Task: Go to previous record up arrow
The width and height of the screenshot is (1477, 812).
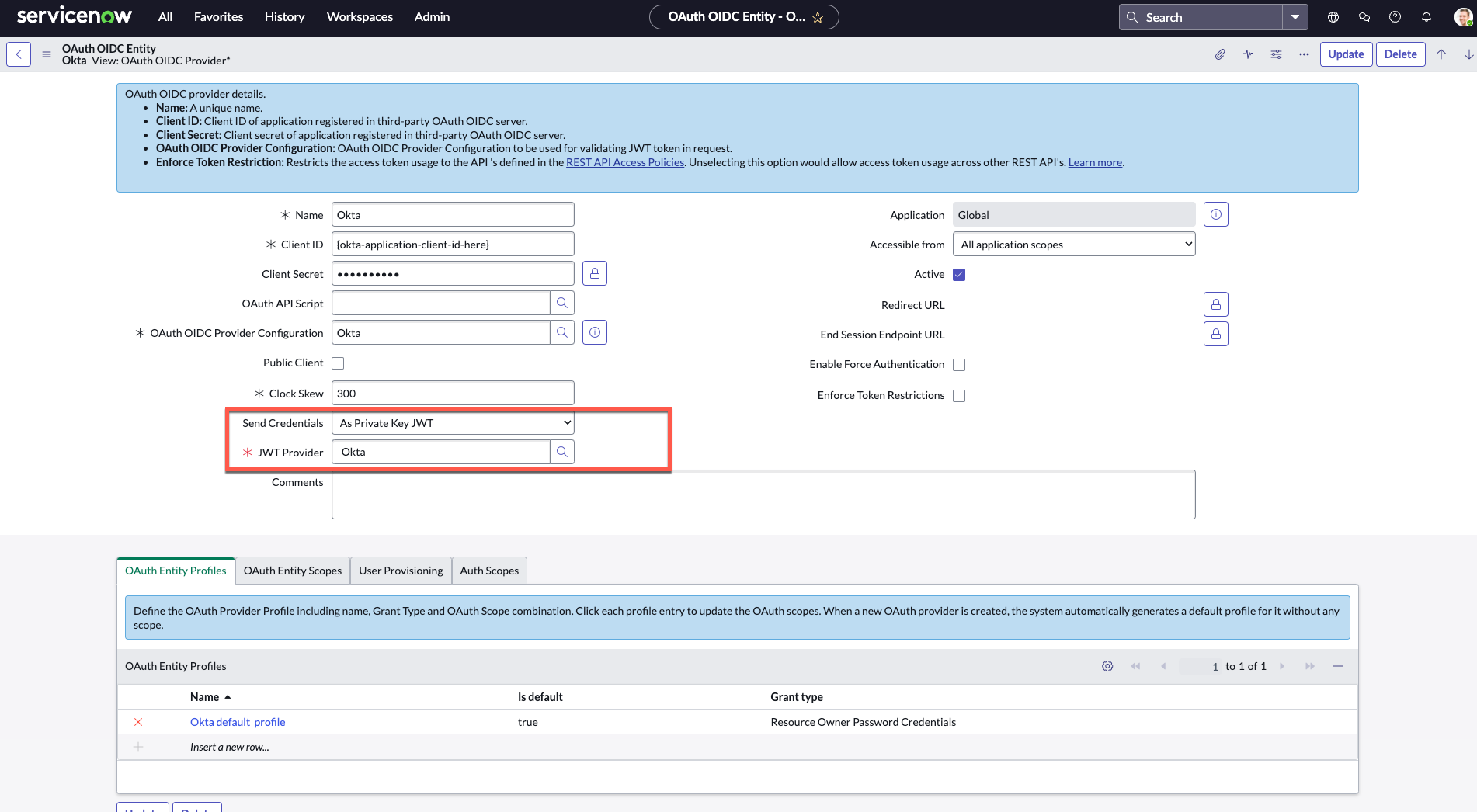Action: pyautogui.click(x=1441, y=54)
